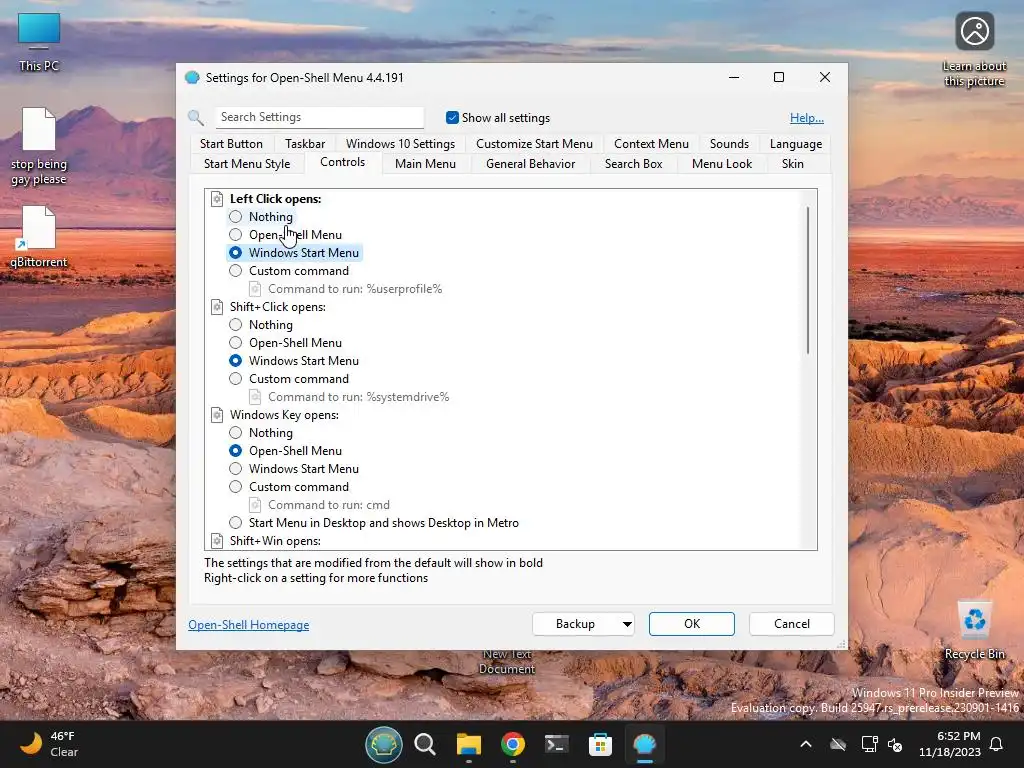Image resolution: width=1024 pixels, height=768 pixels.
Task: Open the Customize Start Menu tab
Action: pyautogui.click(x=534, y=144)
